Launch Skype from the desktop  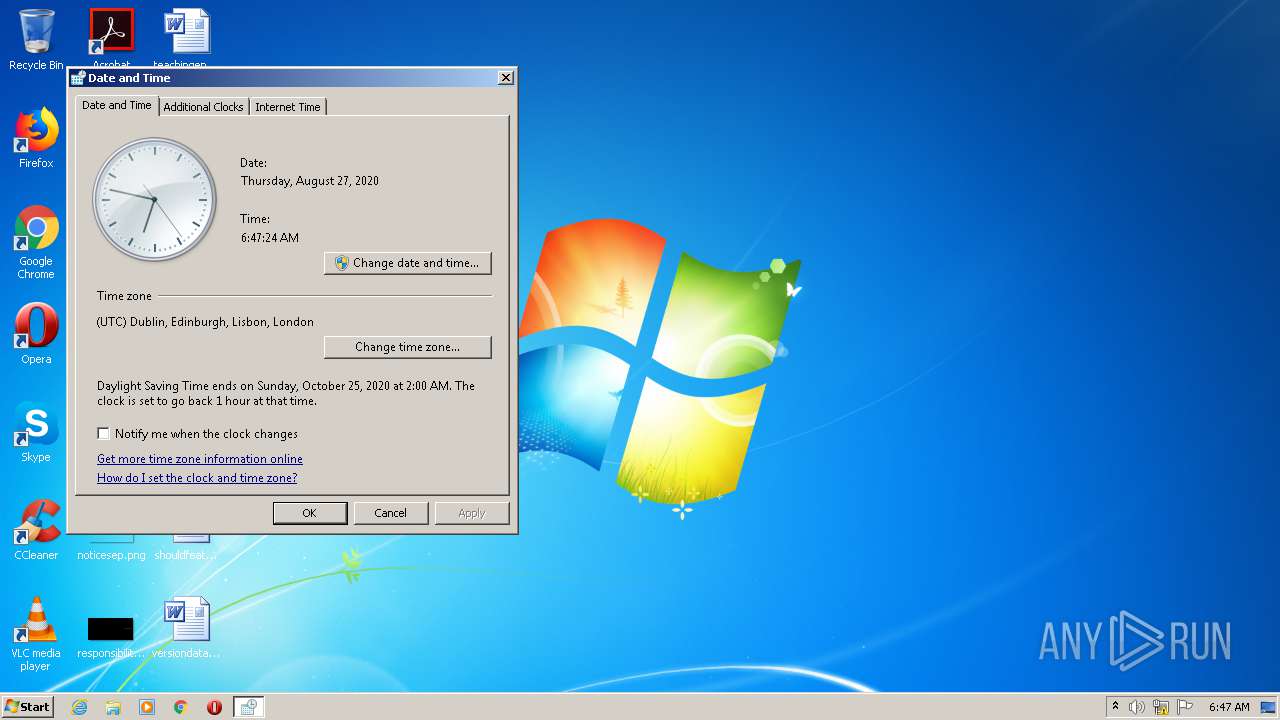(x=36, y=432)
